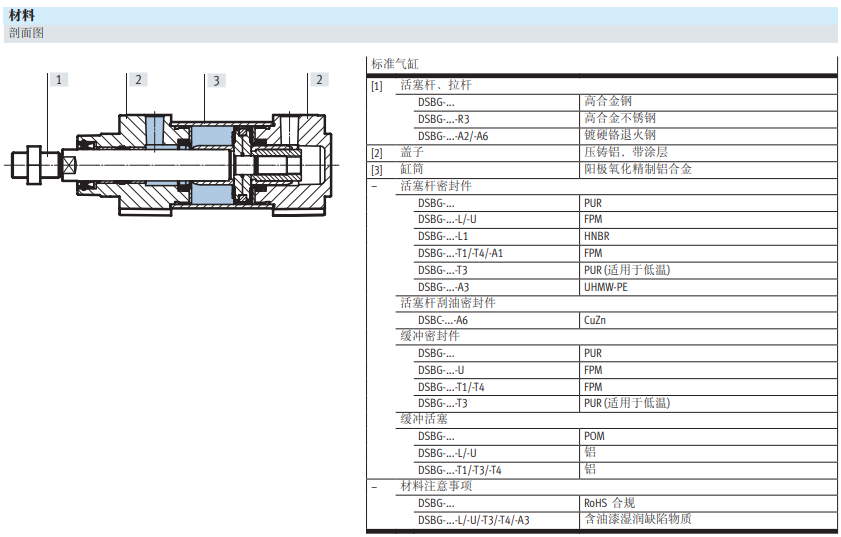Click the leftmost callout label 2
Screen dimensions: 841x537
pos(138,79)
